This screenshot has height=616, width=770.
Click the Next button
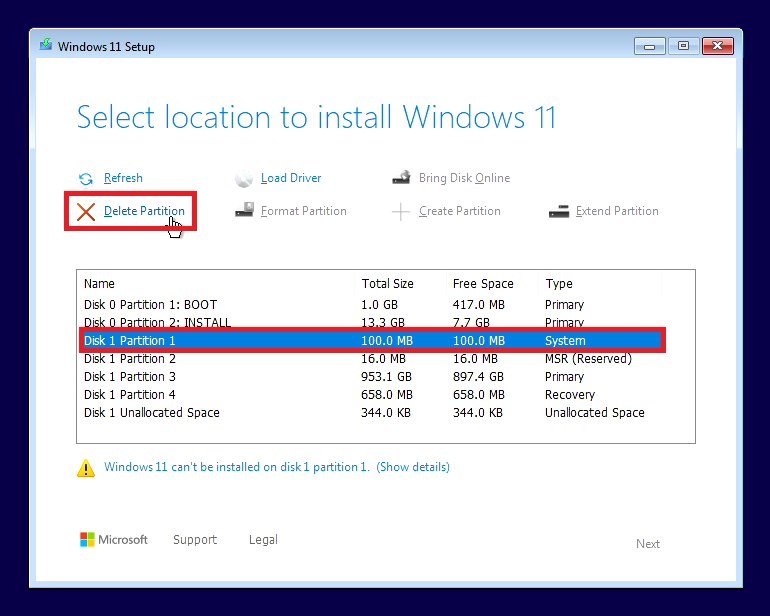[x=648, y=543]
